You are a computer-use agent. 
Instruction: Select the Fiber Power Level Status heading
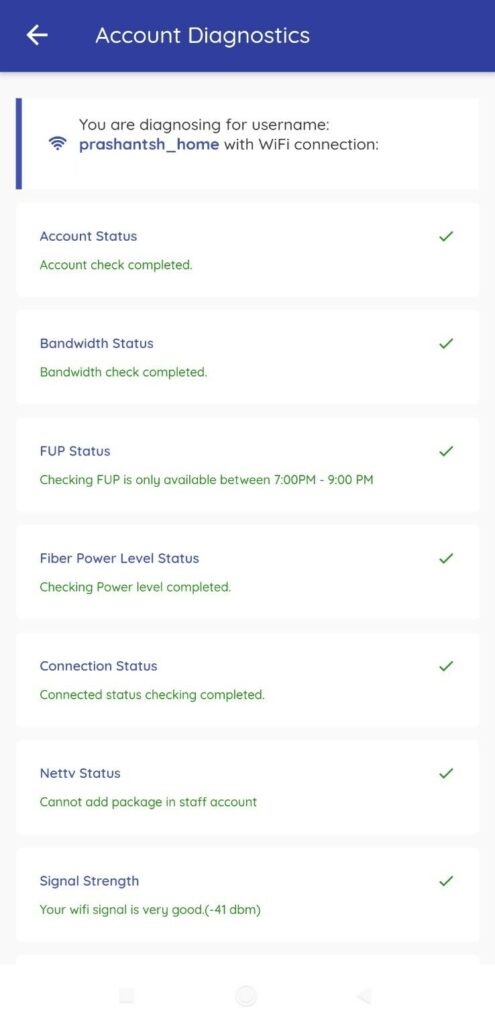tap(120, 558)
